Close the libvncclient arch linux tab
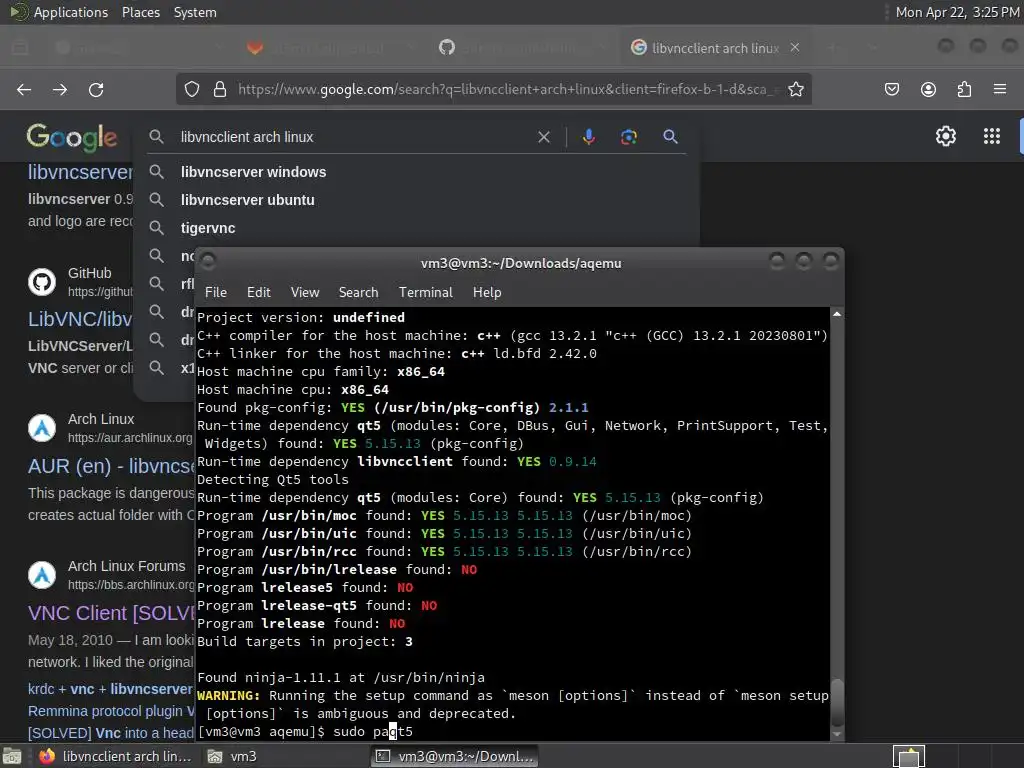The height and width of the screenshot is (768, 1024). (795, 48)
